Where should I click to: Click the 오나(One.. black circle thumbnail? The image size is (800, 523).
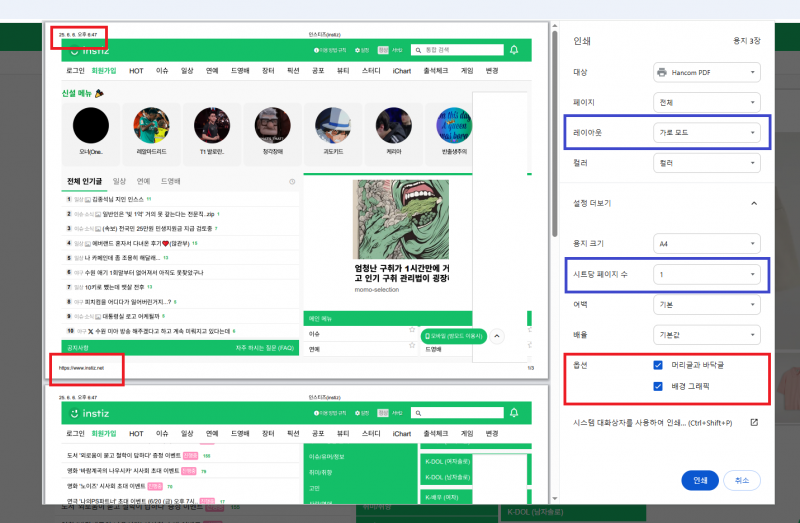coord(91,126)
